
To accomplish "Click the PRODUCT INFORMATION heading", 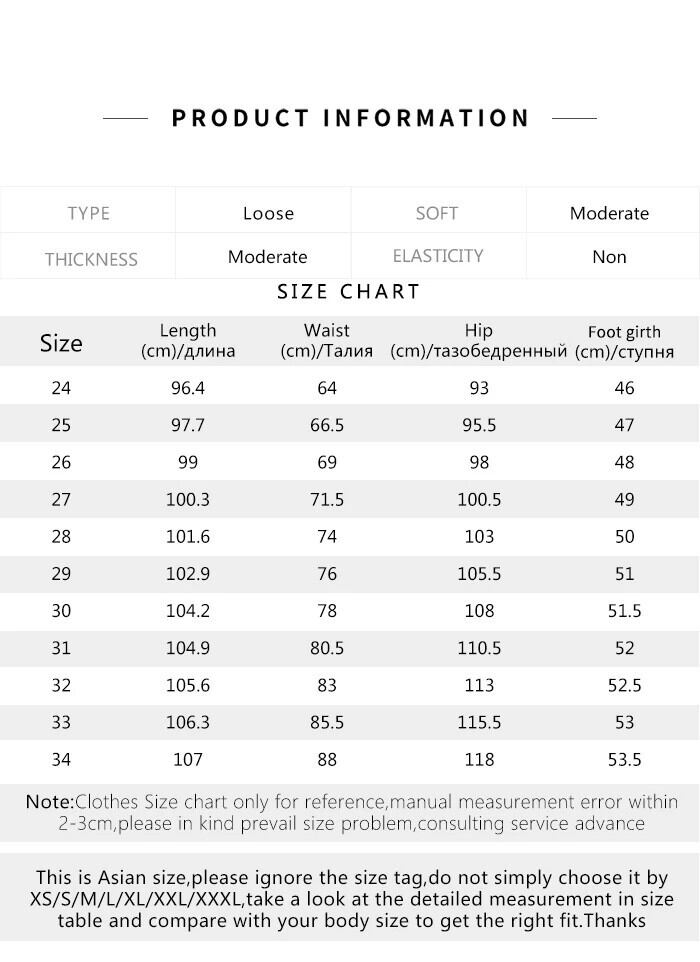I will click(350, 118).
